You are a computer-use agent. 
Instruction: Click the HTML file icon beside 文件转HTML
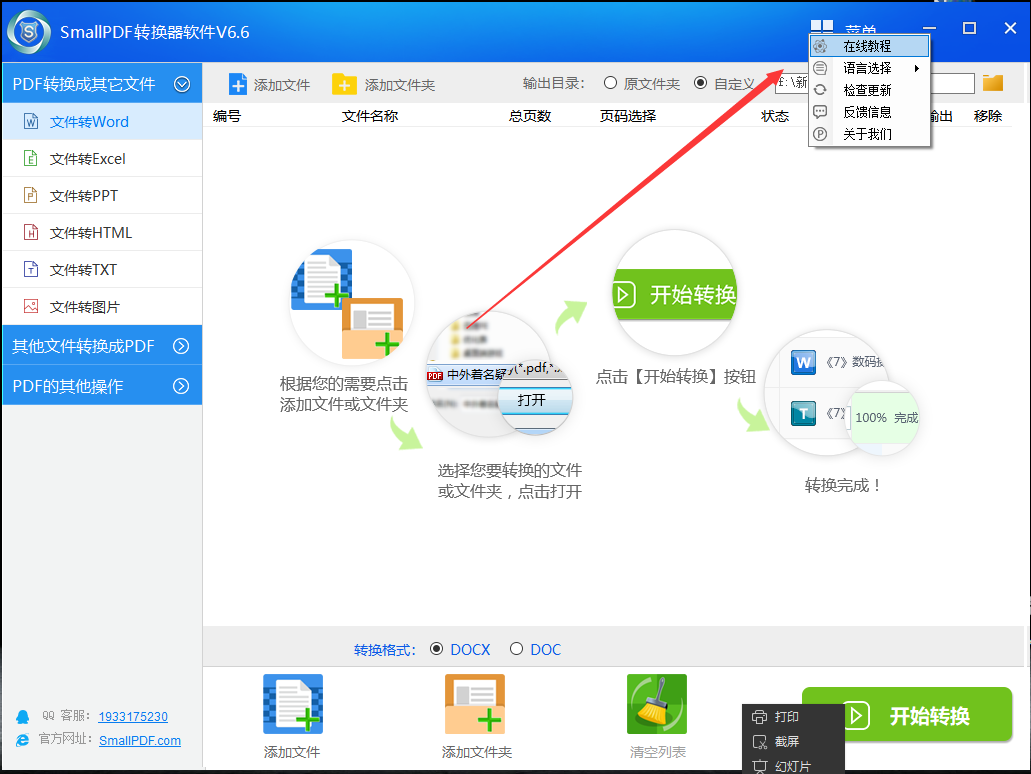31,232
